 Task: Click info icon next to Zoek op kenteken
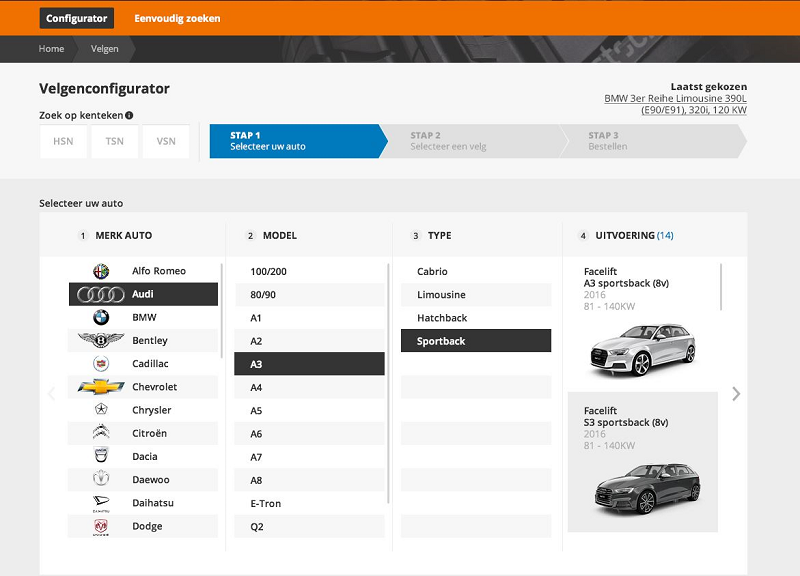[129, 115]
